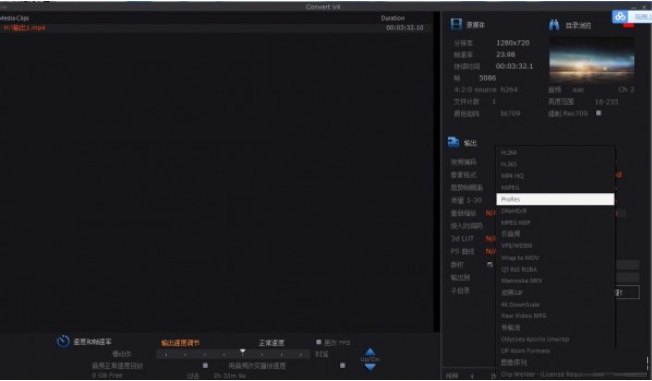Screen dimensions: 652x381
Task: Pick DNxHD/R from the list
Action: (555, 211)
